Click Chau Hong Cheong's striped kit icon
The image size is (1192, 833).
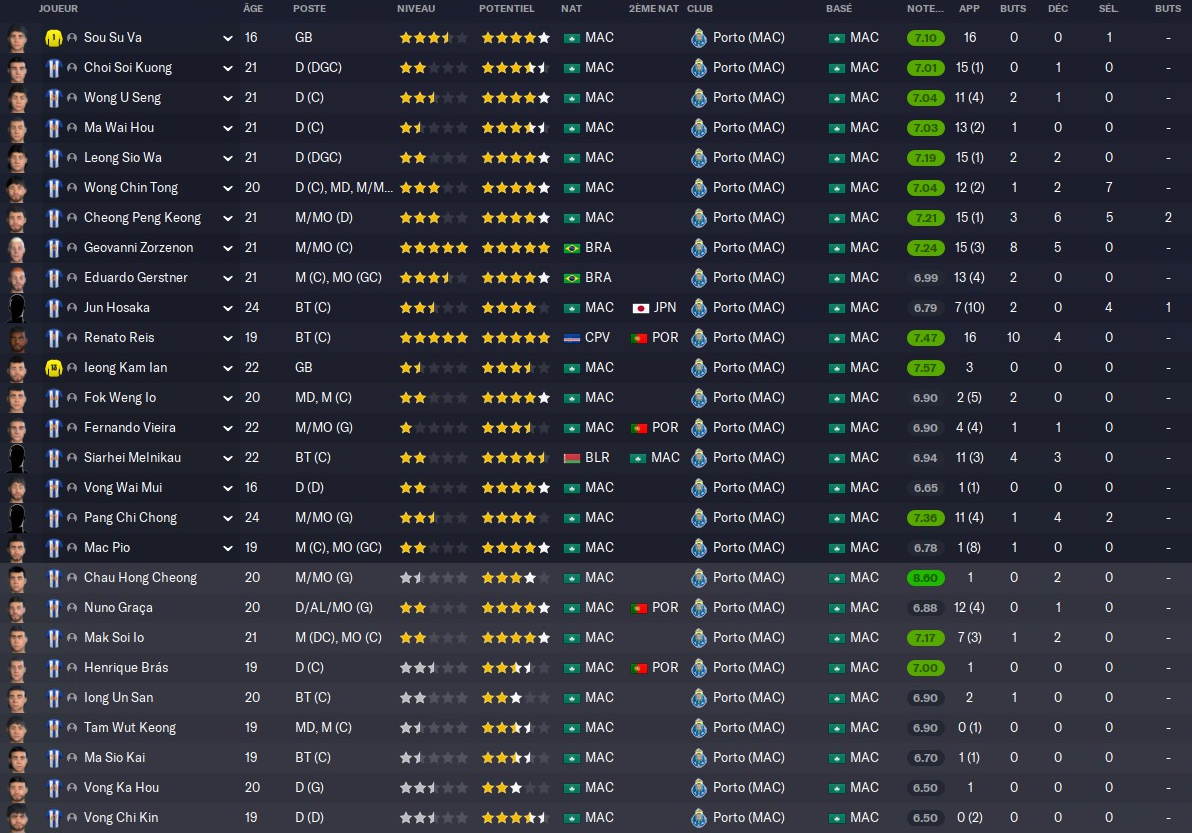53,578
